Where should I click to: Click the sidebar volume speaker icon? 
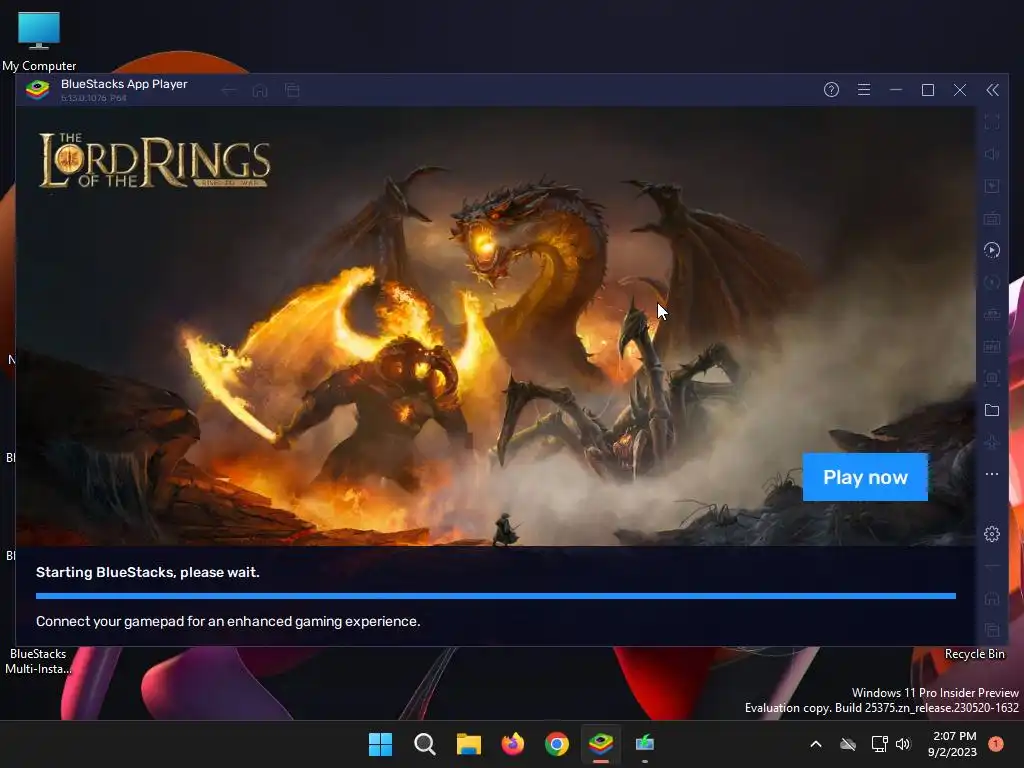[991, 154]
